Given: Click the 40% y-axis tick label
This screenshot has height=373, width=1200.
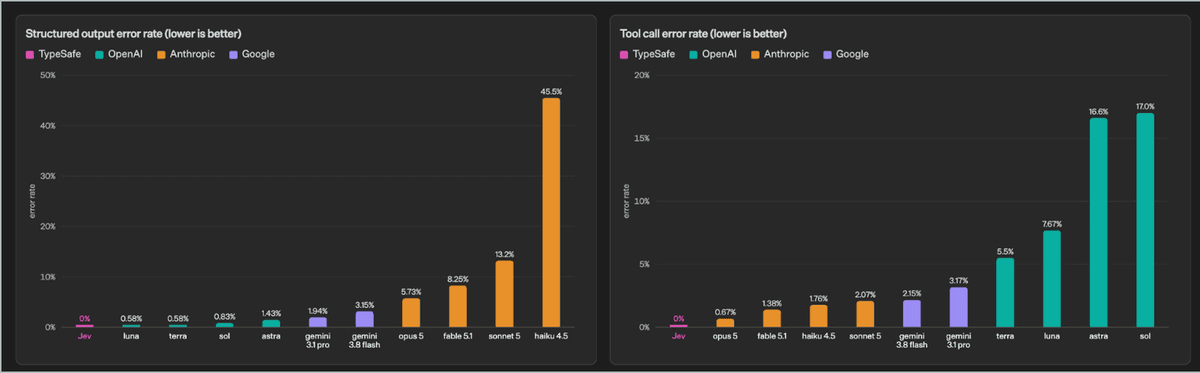Looking at the screenshot, I should (48, 125).
